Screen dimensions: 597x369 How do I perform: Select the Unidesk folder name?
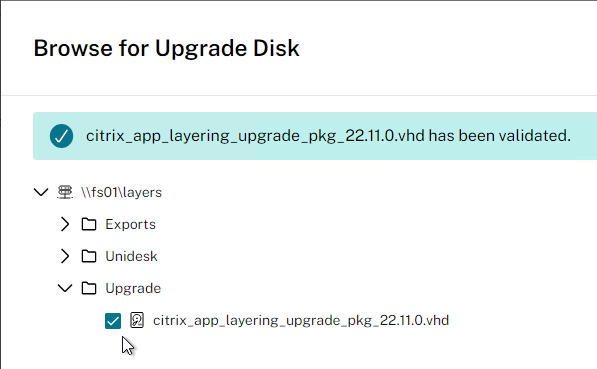131,256
